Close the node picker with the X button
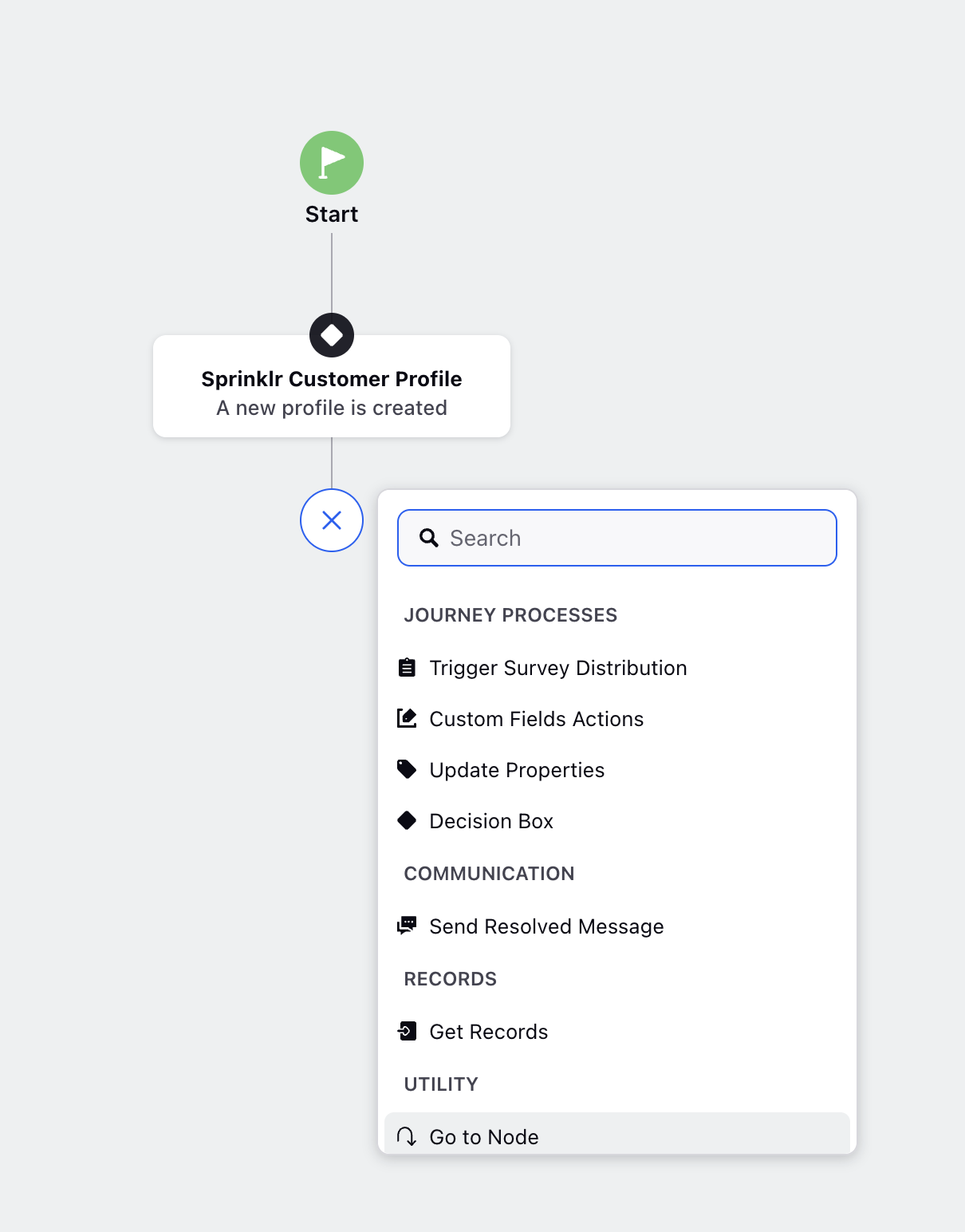The width and height of the screenshot is (965, 1232). 332,520
